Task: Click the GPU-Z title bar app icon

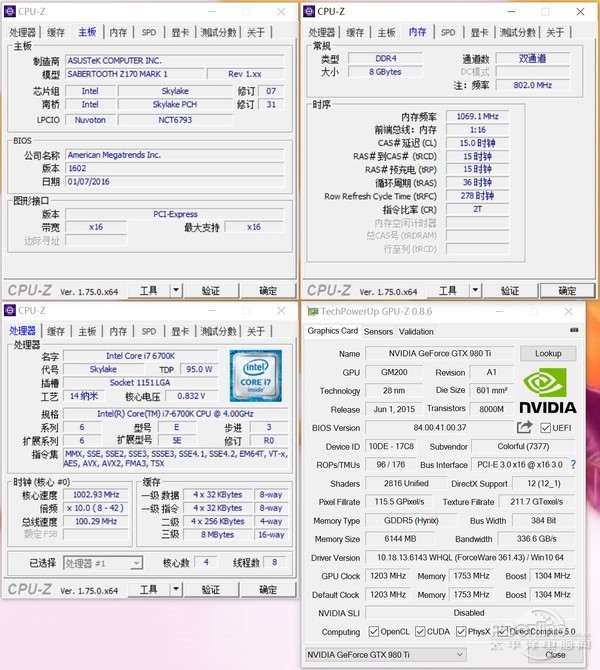Action: click(x=311, y=311)
